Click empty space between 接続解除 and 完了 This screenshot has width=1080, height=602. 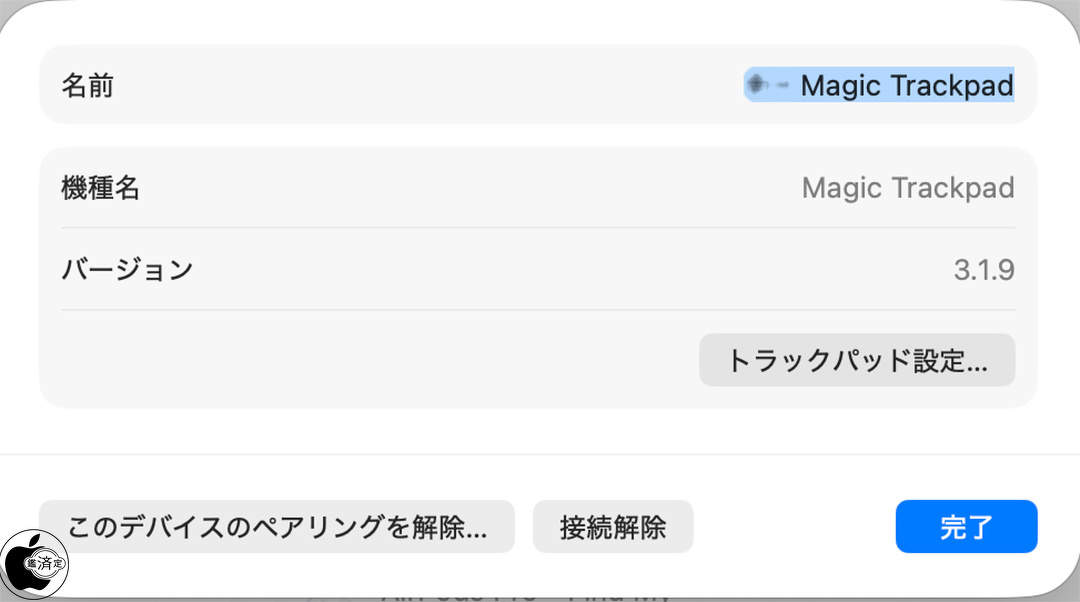coord(794,527)
